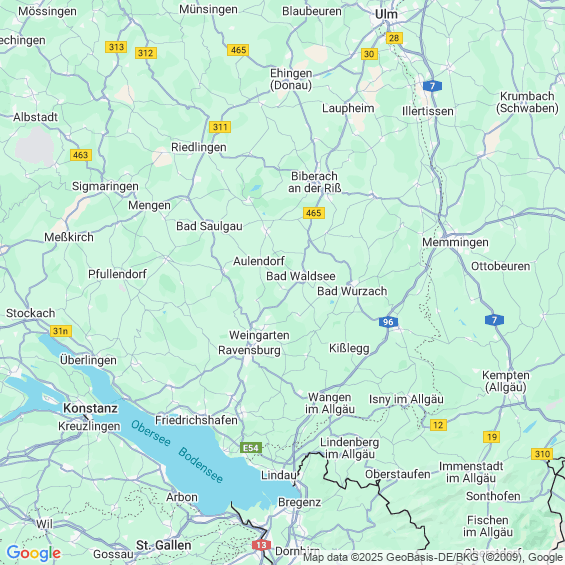565x565 pixels.
Task: Select the St. Gallen city label
Action: pos(164,545)
